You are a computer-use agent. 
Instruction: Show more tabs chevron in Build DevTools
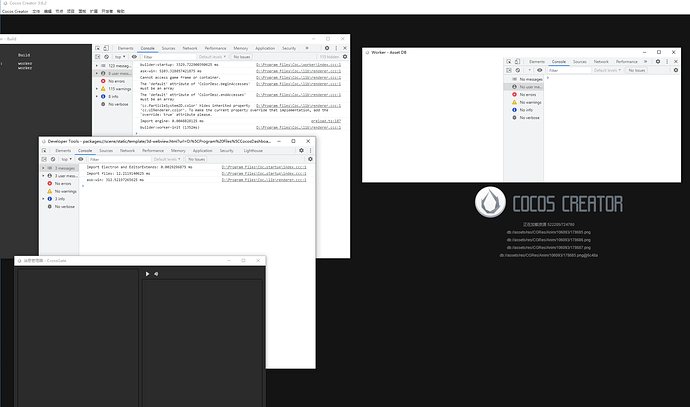click(307, 48)
